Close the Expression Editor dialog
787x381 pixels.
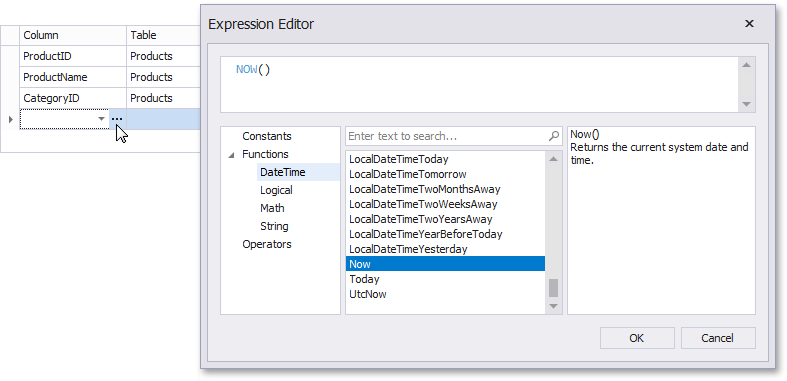[x=749, y=24]
